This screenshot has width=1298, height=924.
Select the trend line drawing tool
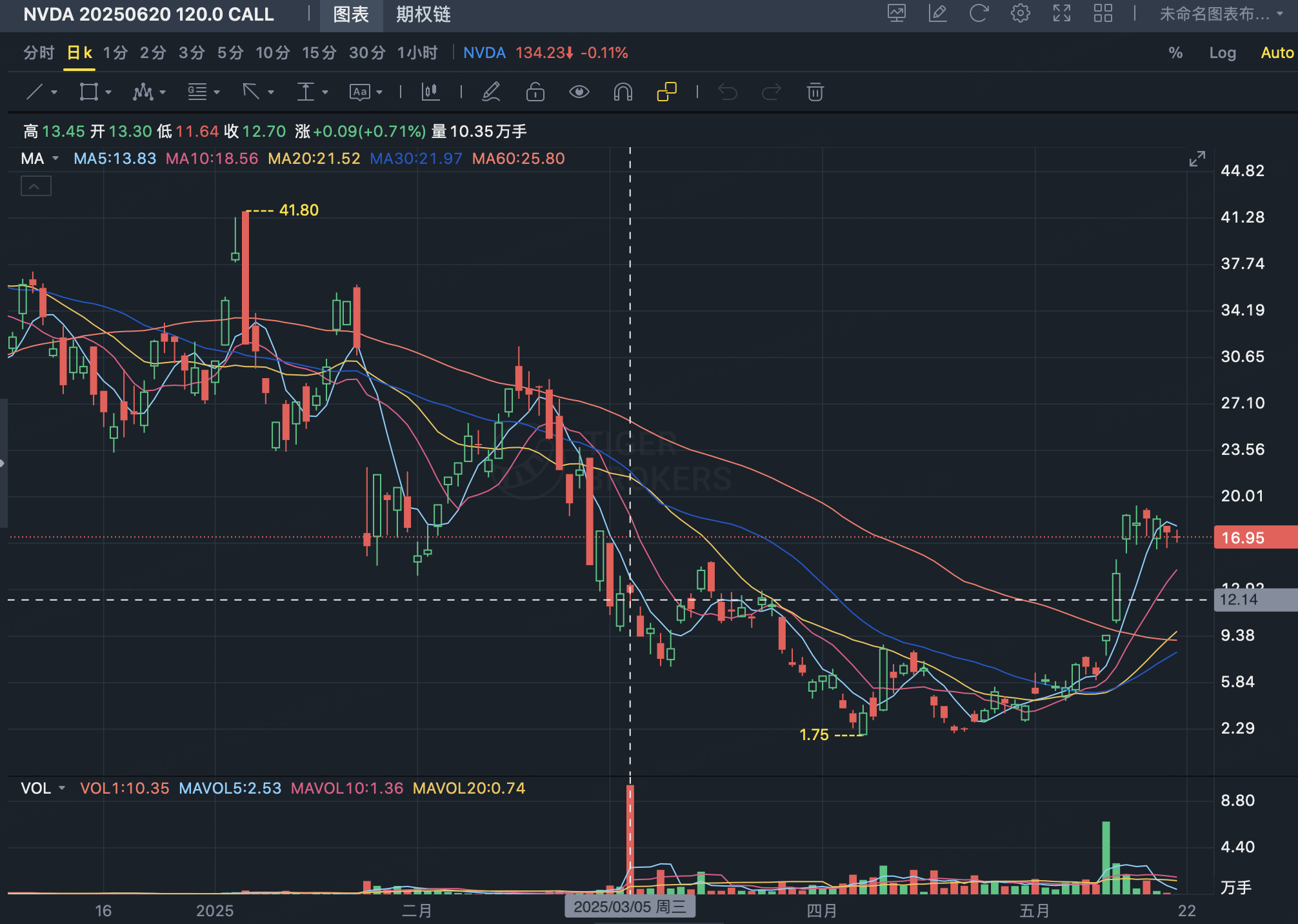coord(35,92)
